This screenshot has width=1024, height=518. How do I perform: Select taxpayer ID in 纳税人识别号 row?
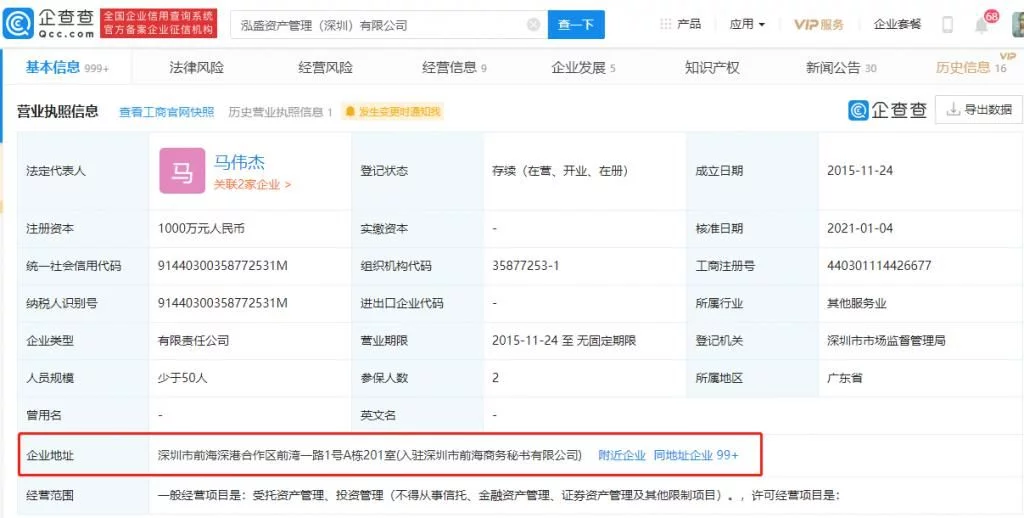(223, 303)
